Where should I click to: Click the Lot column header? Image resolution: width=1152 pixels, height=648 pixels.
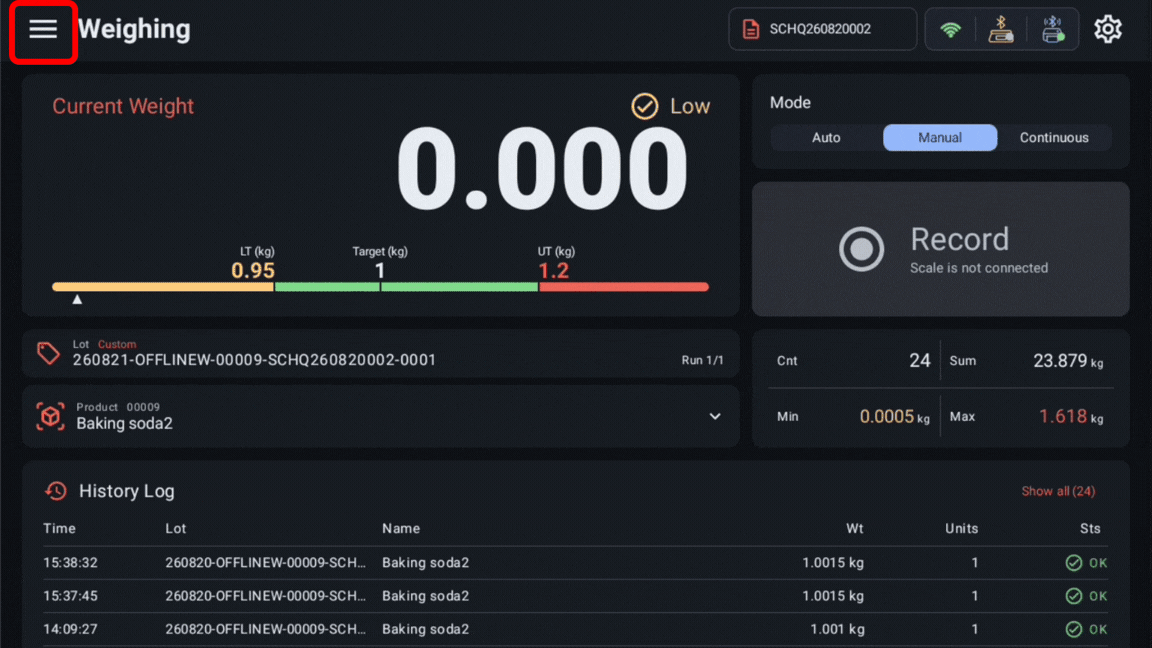(x=176, y=528)
